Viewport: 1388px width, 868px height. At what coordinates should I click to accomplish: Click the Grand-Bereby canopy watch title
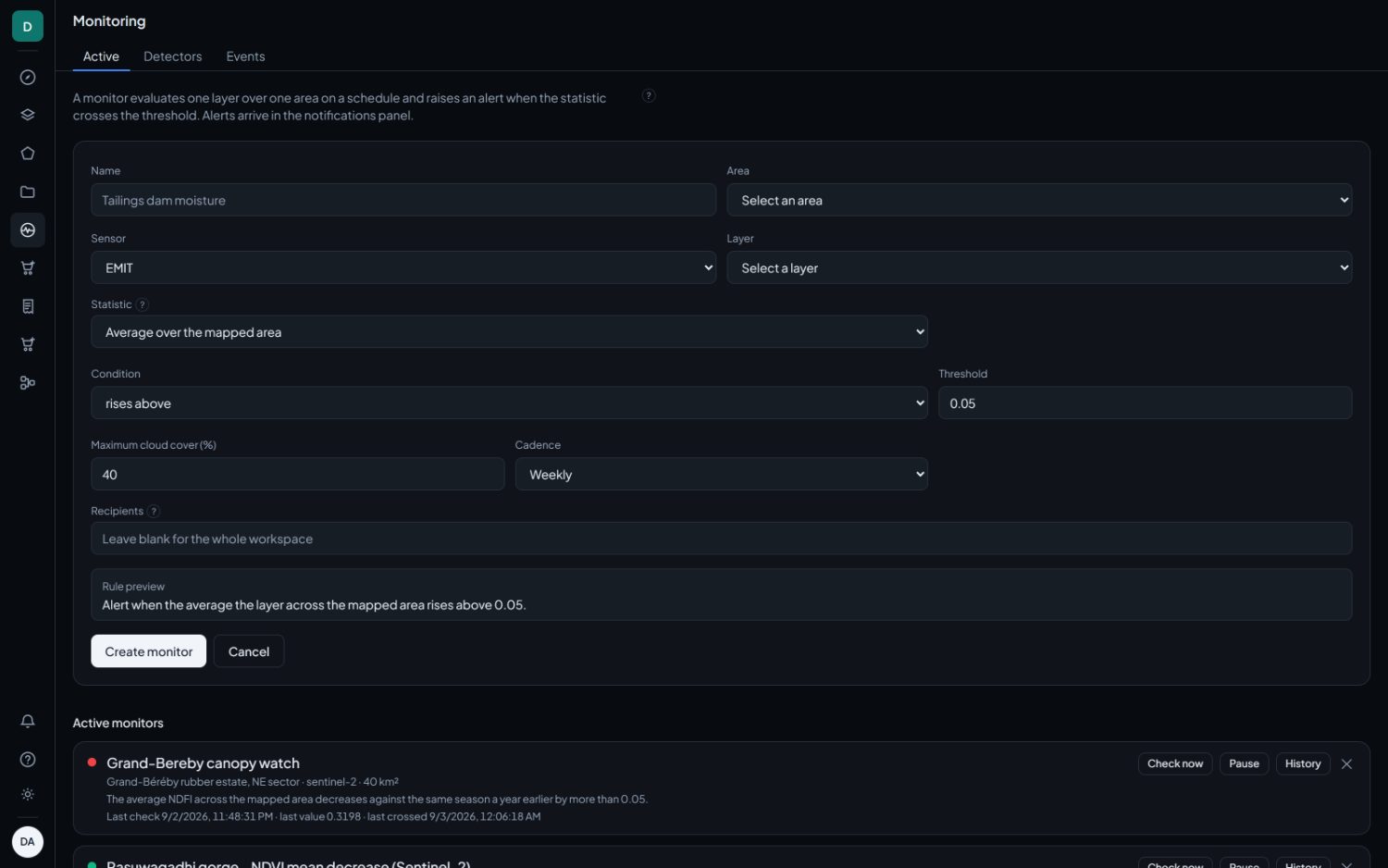(x=203, y=763)
